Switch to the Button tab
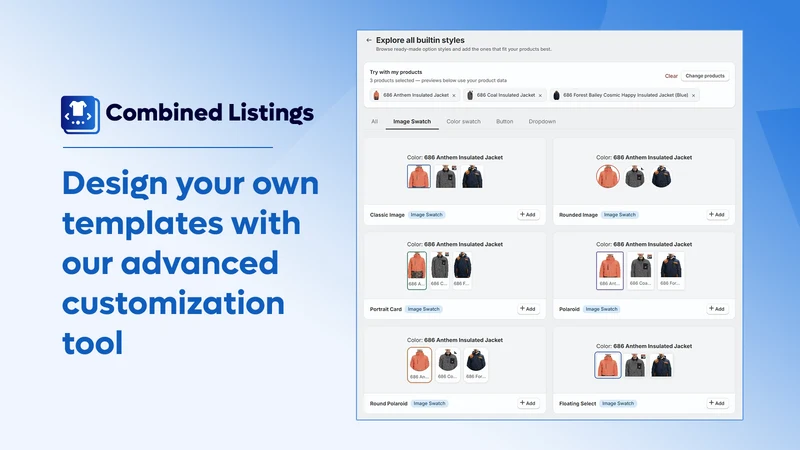Viewport: 800px width, 450px height. pyautogui.click(x=505, y=121)
